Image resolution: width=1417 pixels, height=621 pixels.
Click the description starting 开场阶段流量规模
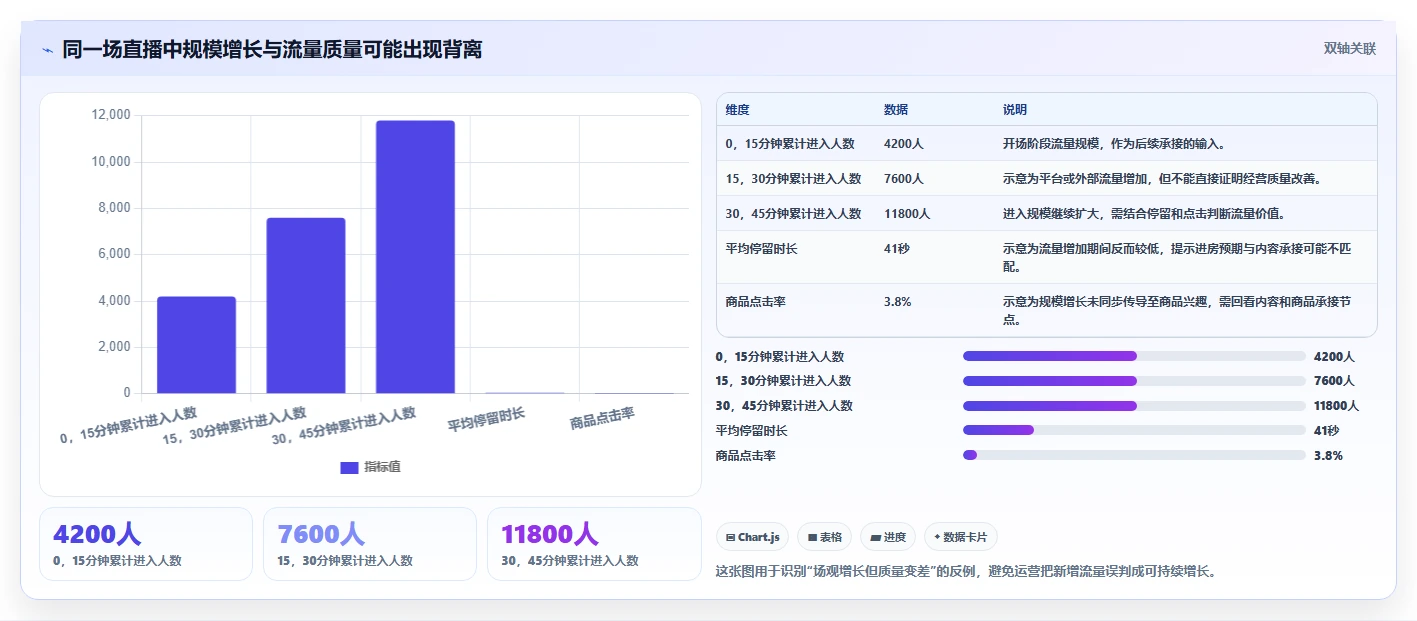1115,144
